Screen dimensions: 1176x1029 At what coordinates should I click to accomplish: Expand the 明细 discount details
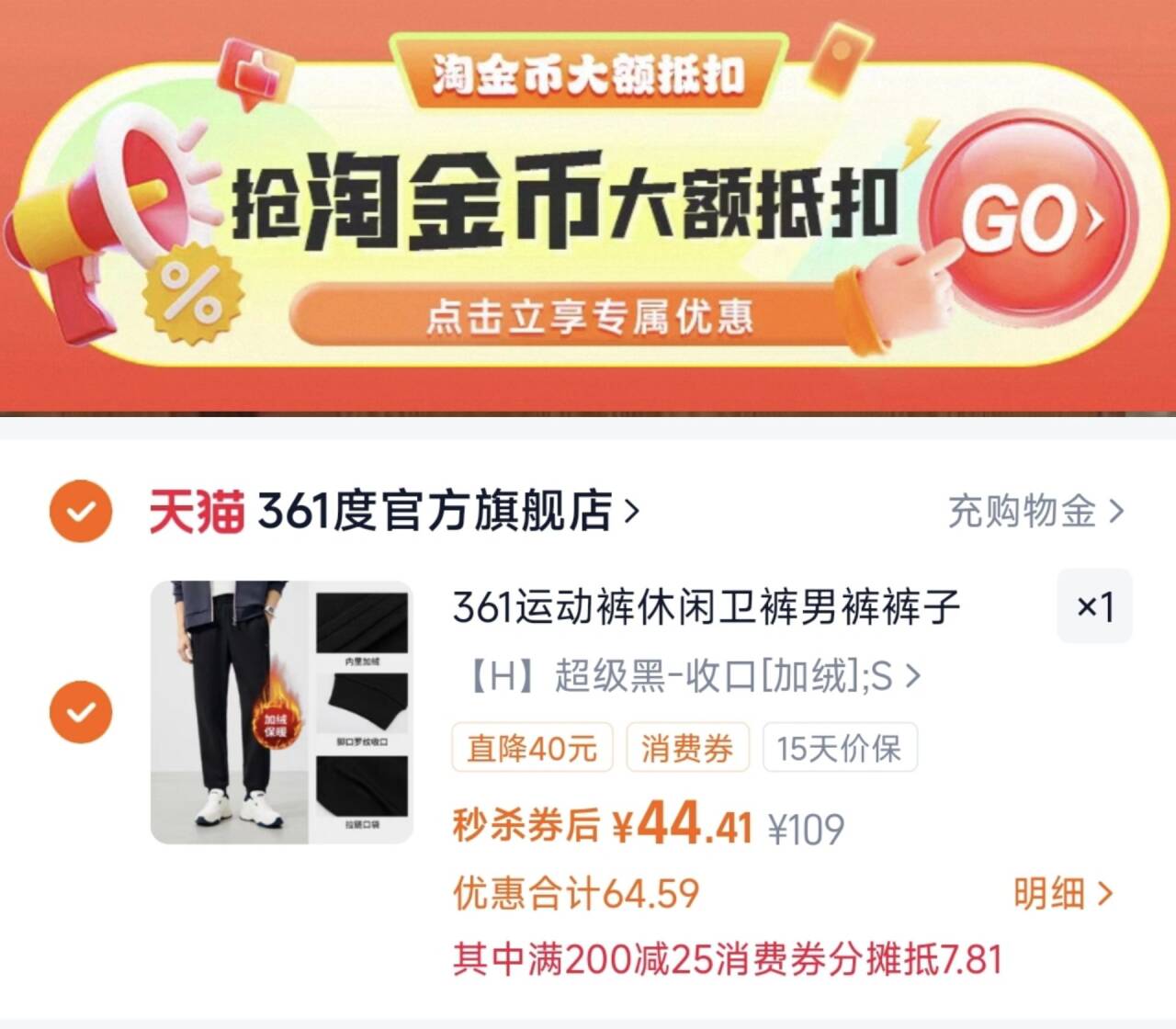click(x=1063, y=892)
